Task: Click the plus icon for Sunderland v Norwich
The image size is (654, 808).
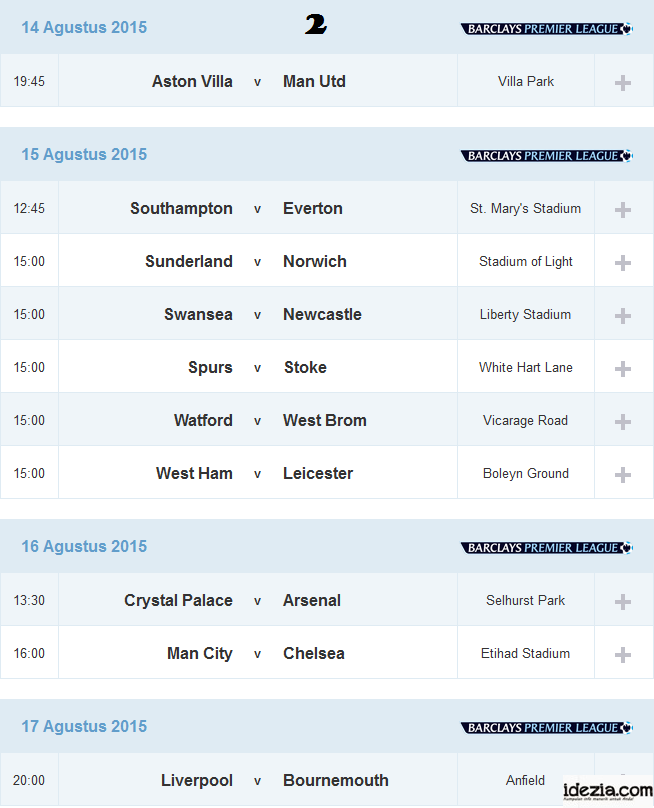Action: click(x=622, y=263)
